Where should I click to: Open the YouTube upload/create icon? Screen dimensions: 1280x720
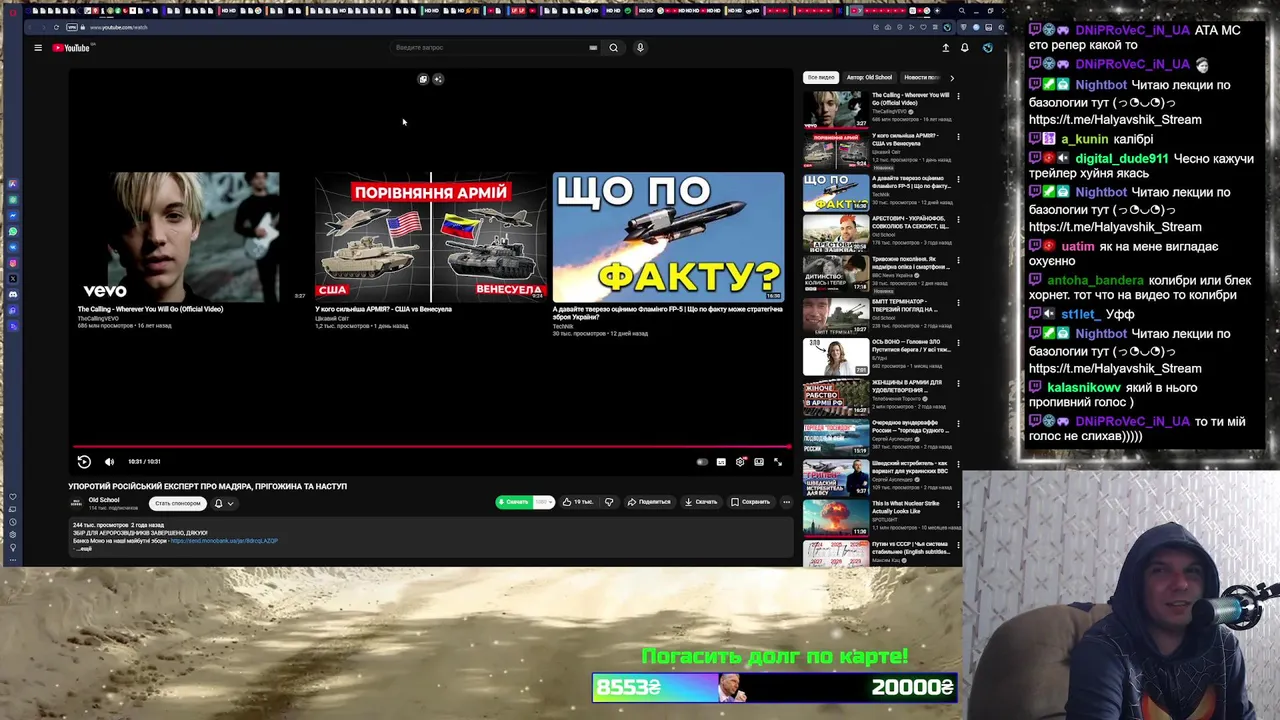point(945,48)
